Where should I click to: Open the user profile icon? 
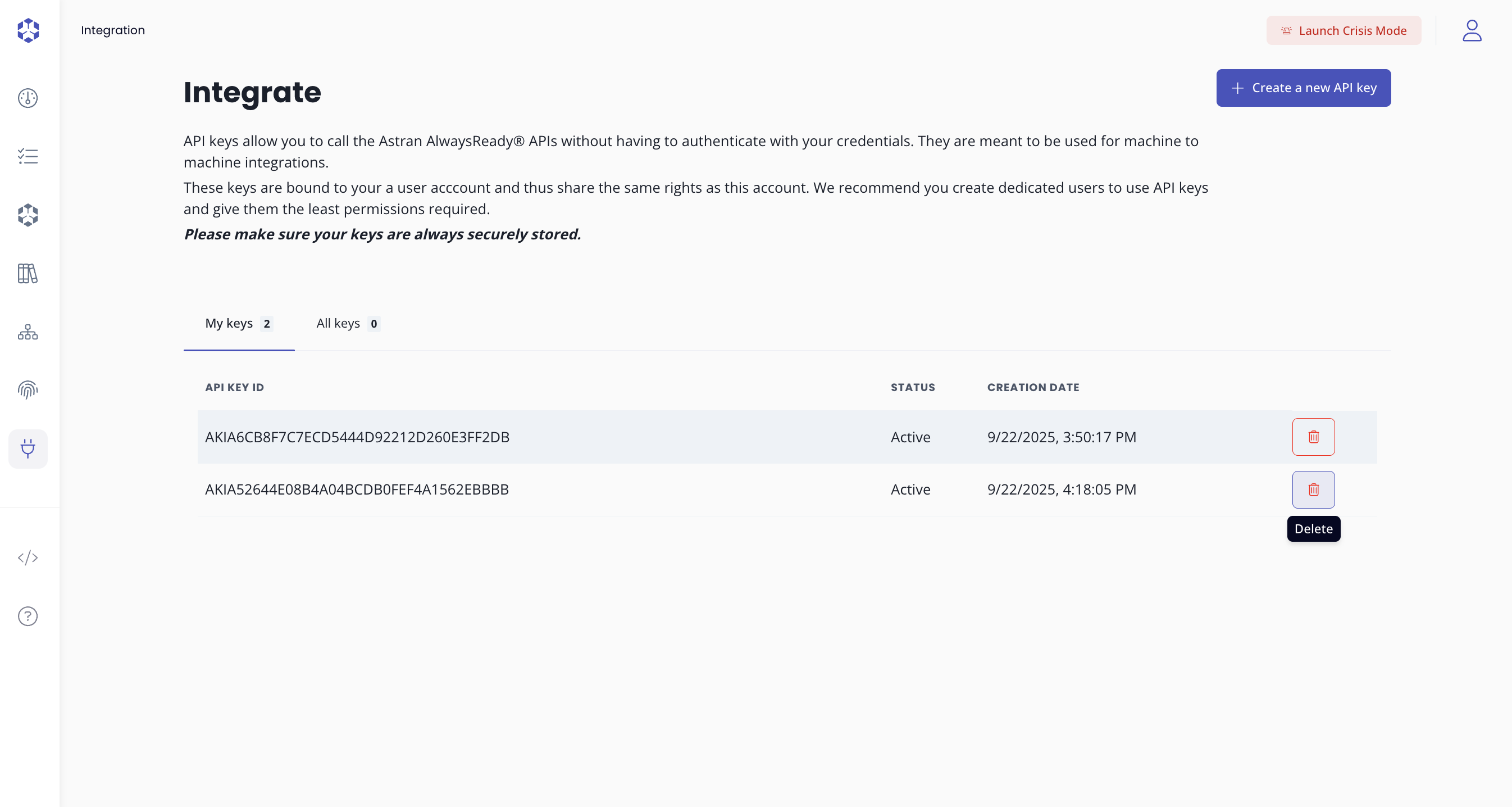[x=1472, y=30]
